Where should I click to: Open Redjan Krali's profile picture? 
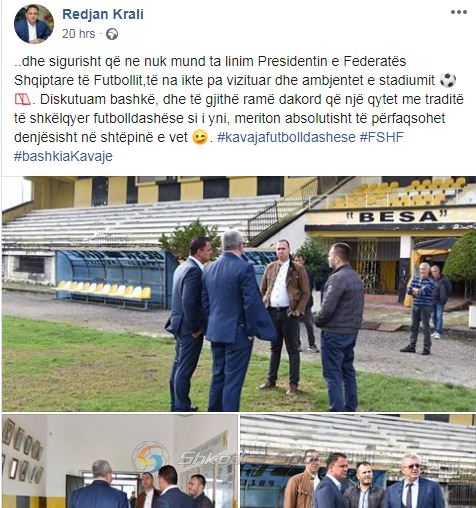pyautogui.click(x=34, y=24)
